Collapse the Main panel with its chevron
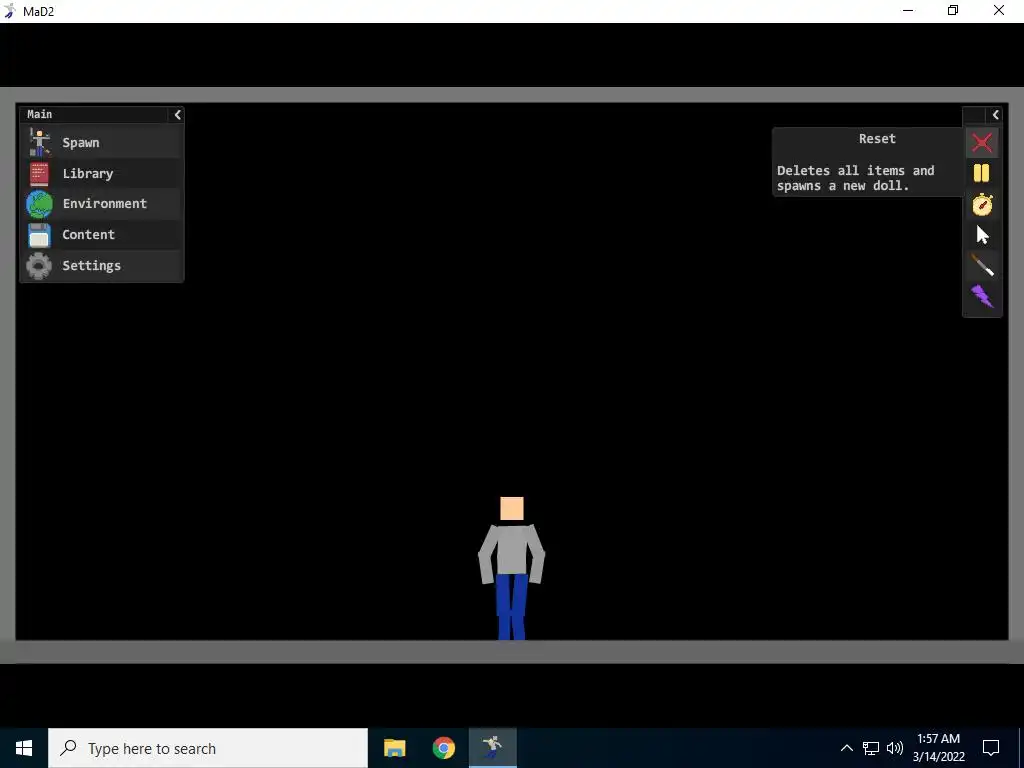This screenshot has height=768, width=1024. pos(177,114)
